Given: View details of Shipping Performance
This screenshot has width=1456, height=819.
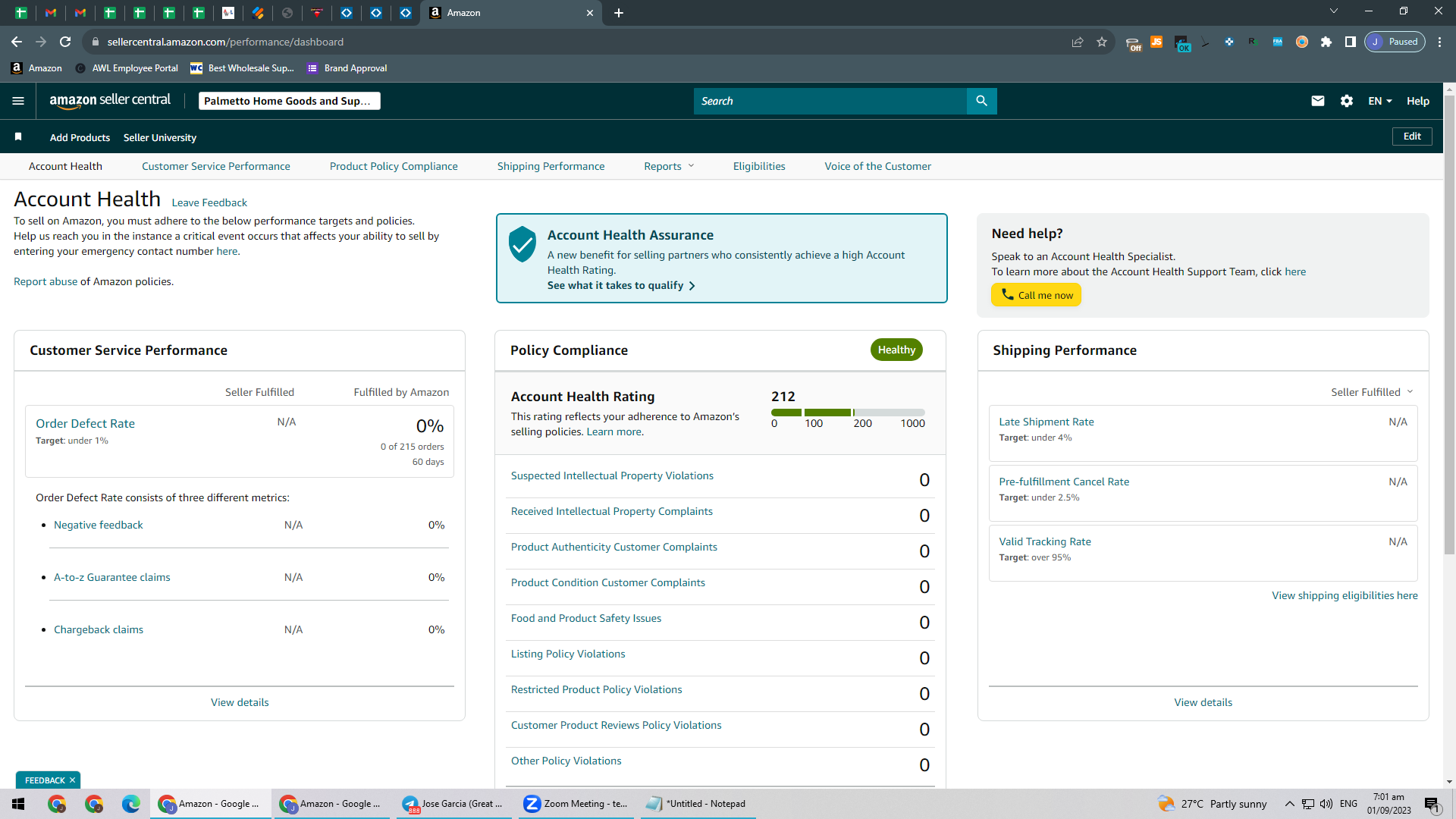Looking at the screenshot, I should tap(1203, 702).
